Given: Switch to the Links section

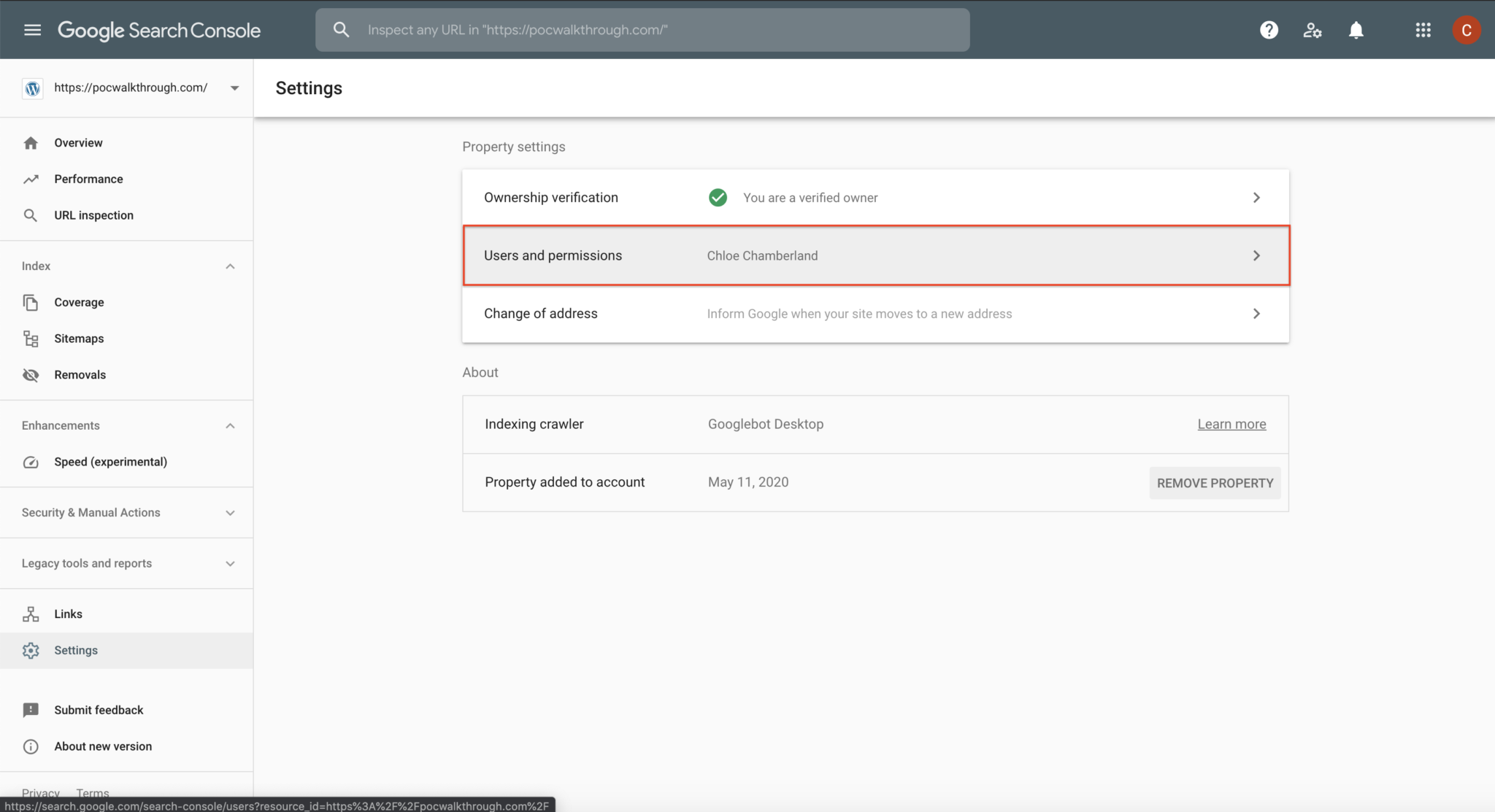Looking at the screenshot, I should pos(68,614).
